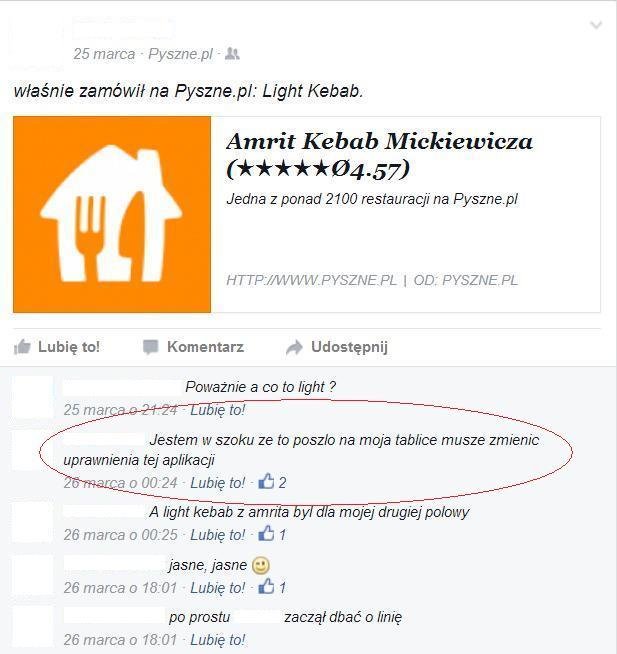
Task: View like count thumb on 'drugiej polowy' comment
Action: [266, 533]
